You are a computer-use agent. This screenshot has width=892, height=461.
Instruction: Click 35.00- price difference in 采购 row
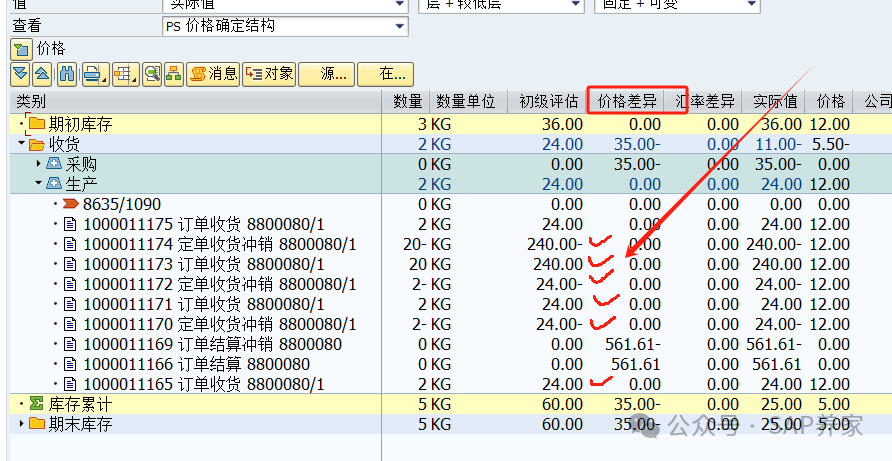tap(637, 164)
